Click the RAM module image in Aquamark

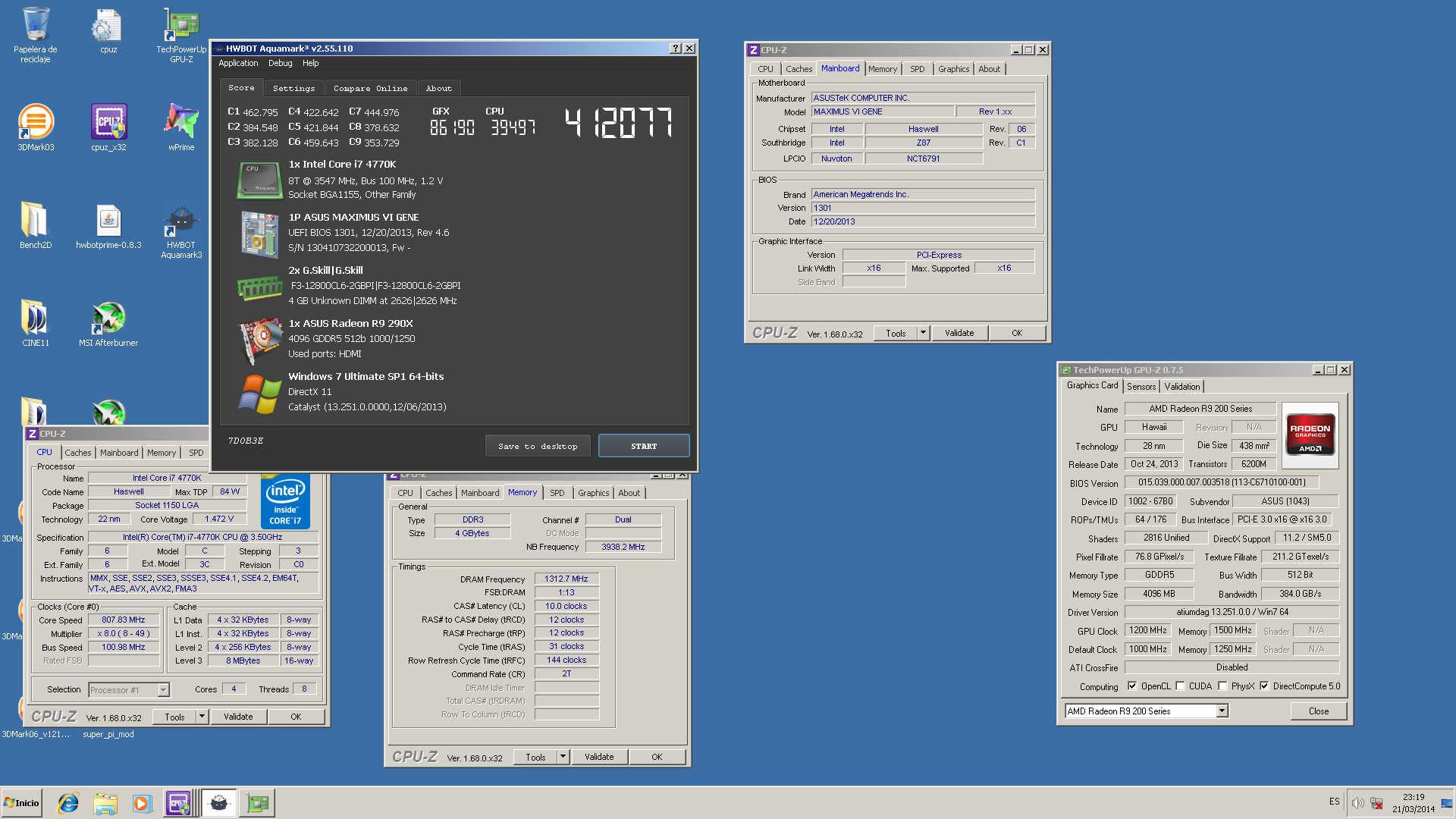point(259,287)
